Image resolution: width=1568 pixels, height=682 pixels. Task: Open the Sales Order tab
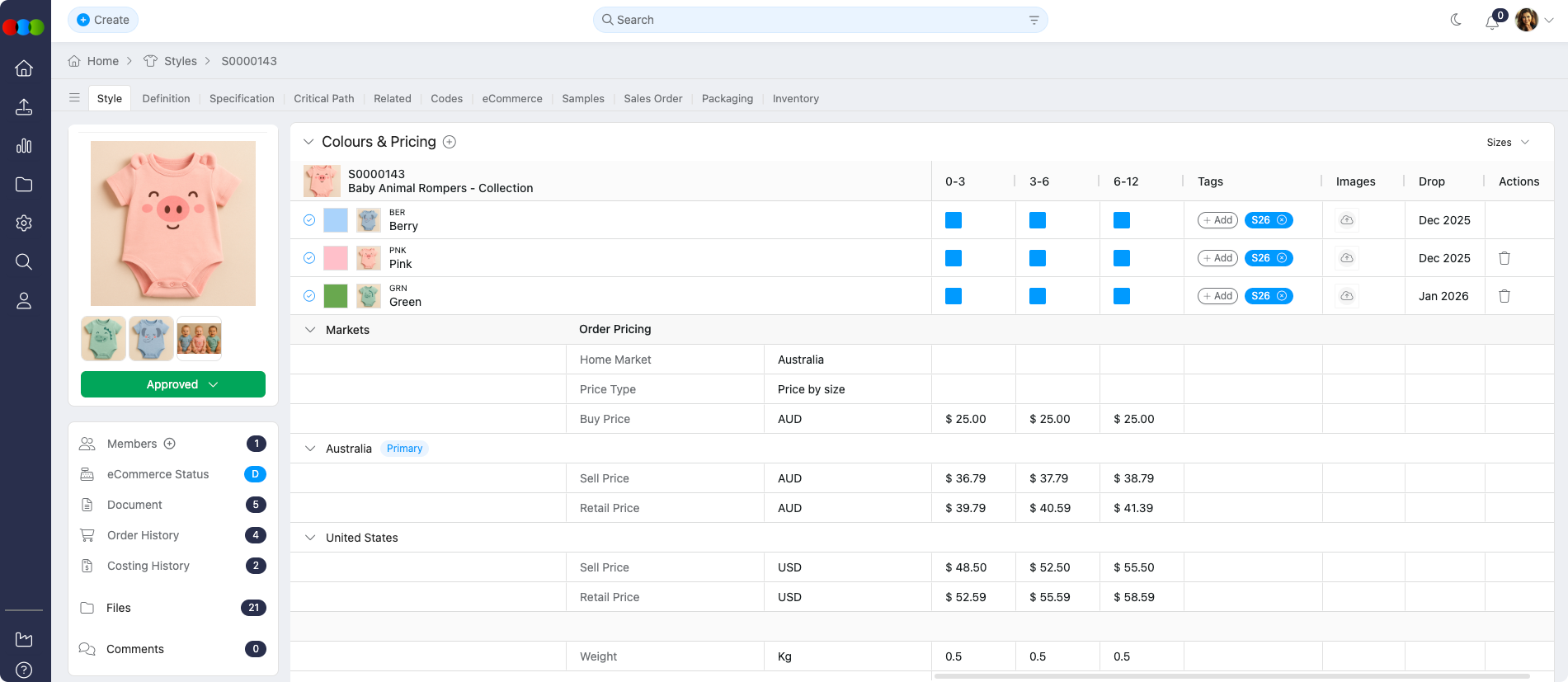(652, 98)
